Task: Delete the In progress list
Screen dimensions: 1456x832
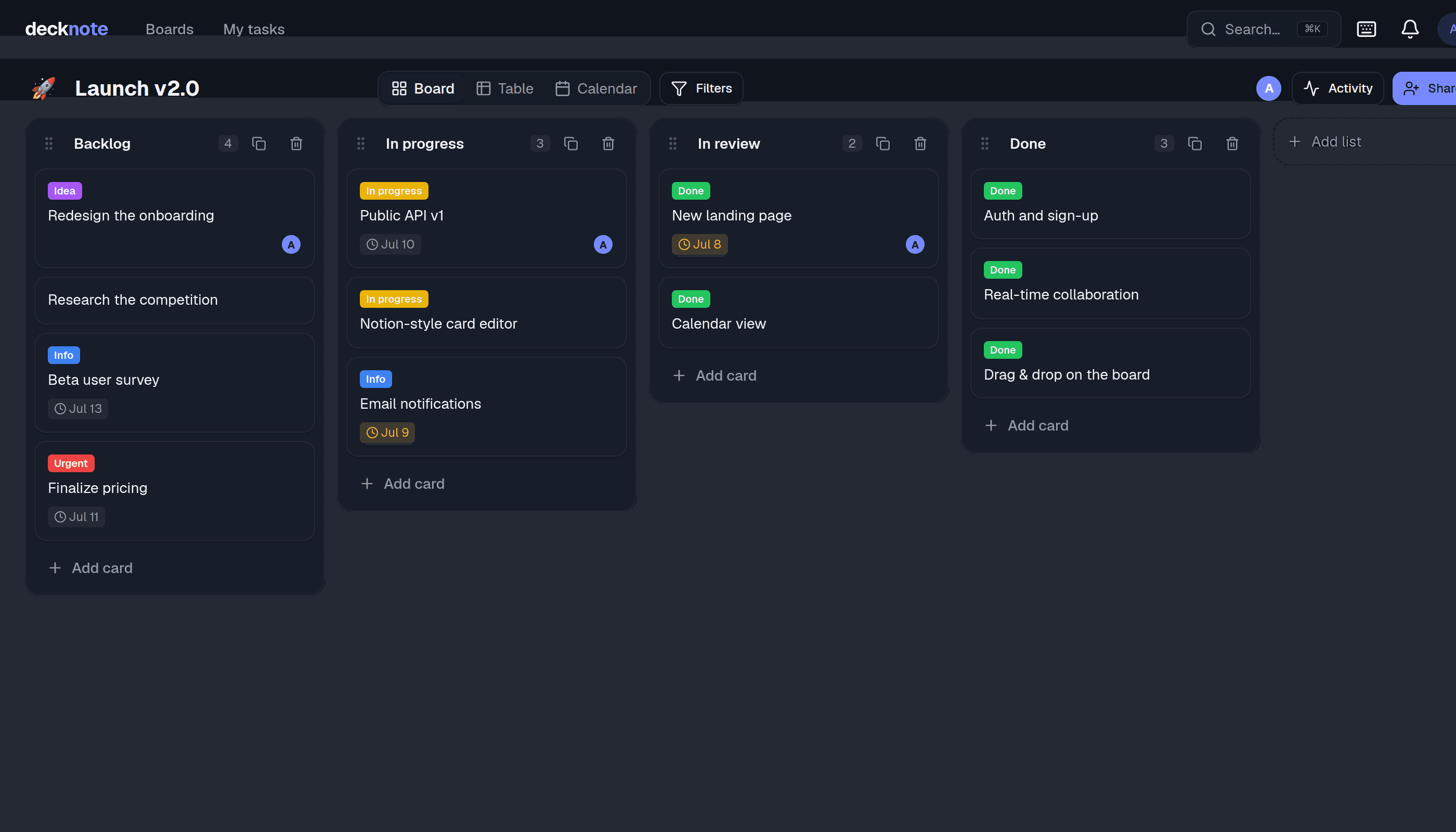Action: tap(608, 144)
